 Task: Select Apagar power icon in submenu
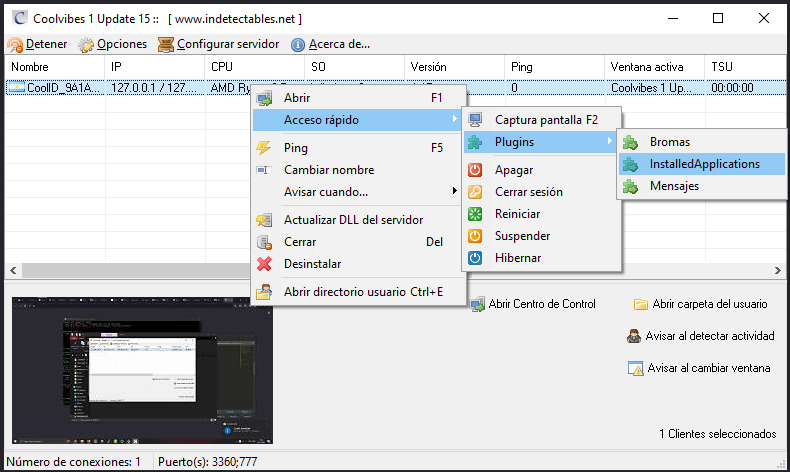(476, 170)
